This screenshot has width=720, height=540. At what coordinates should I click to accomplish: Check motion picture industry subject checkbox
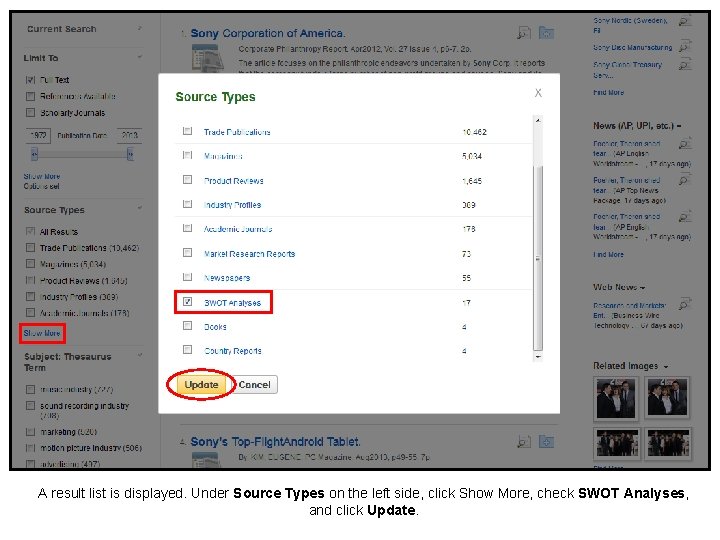pos(30,448)
